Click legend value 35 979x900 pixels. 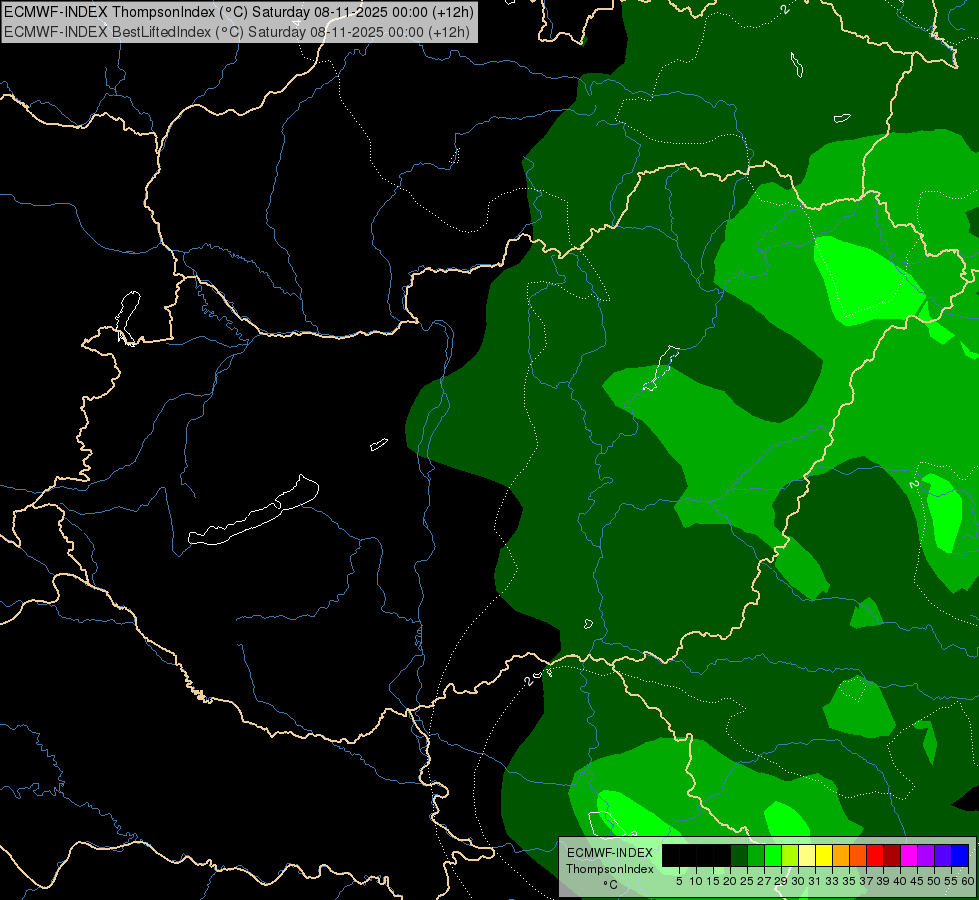[849, 881]
